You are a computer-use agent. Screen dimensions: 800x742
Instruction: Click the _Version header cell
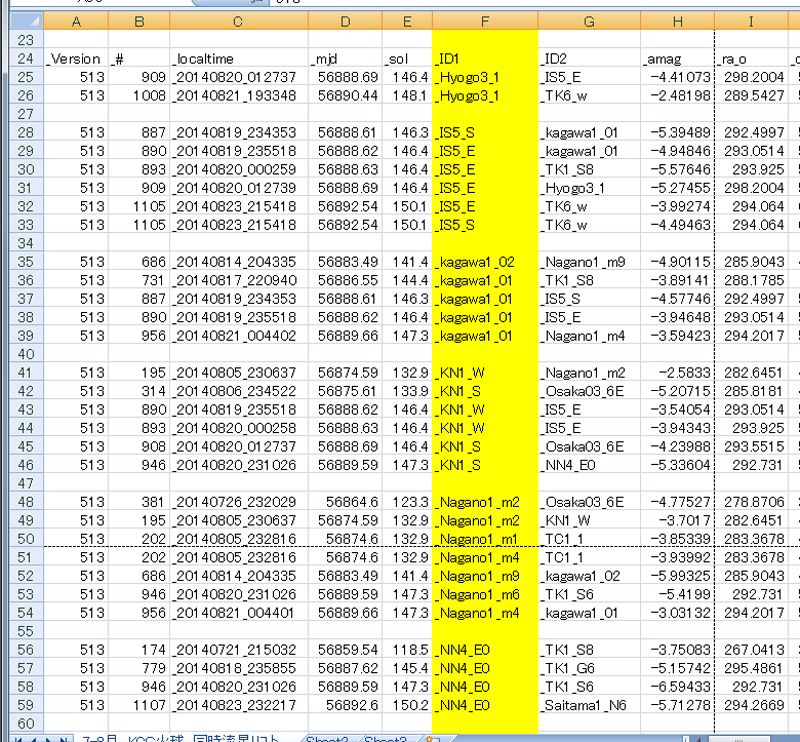76,59
